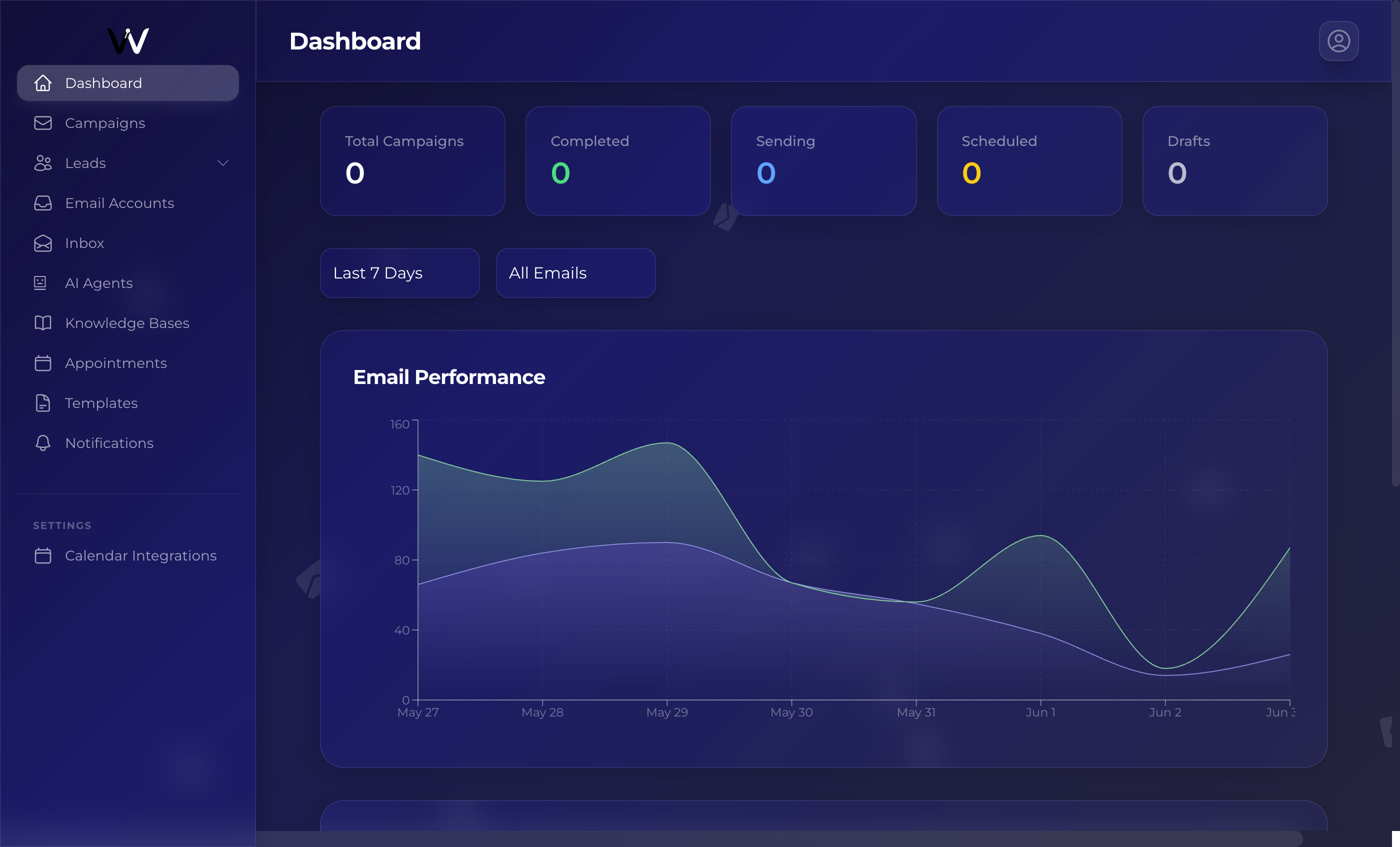The width and height of the screenshot is (1400, 847).
Task: Click the W logo in the sidebar
Action: pos(128,41)
